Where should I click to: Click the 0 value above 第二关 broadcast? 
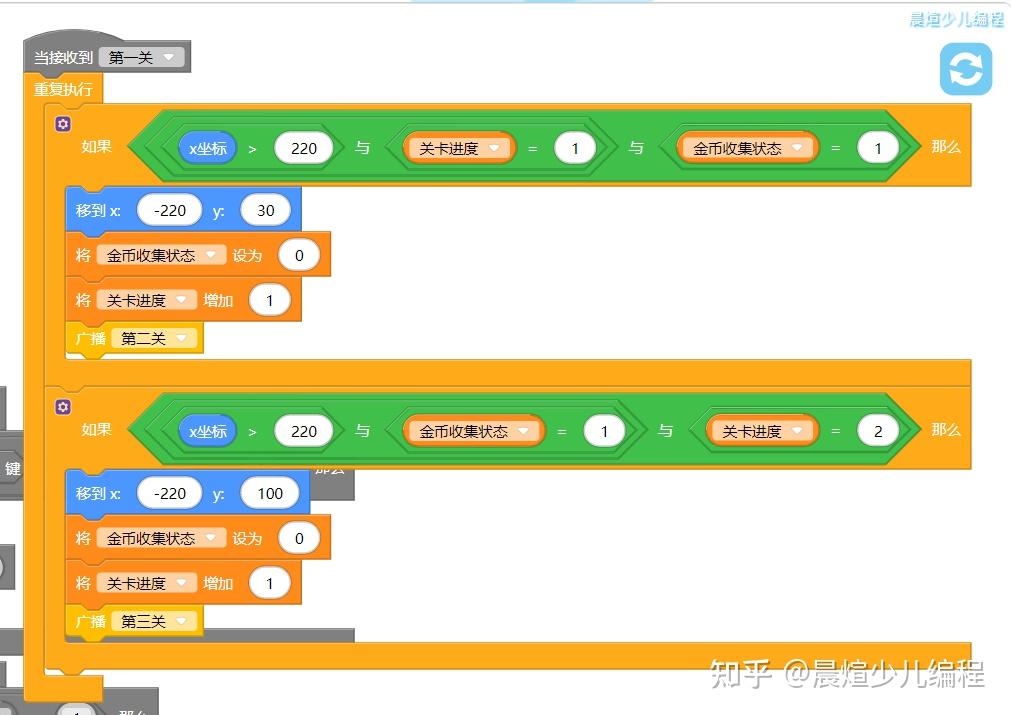coord(299,255)
